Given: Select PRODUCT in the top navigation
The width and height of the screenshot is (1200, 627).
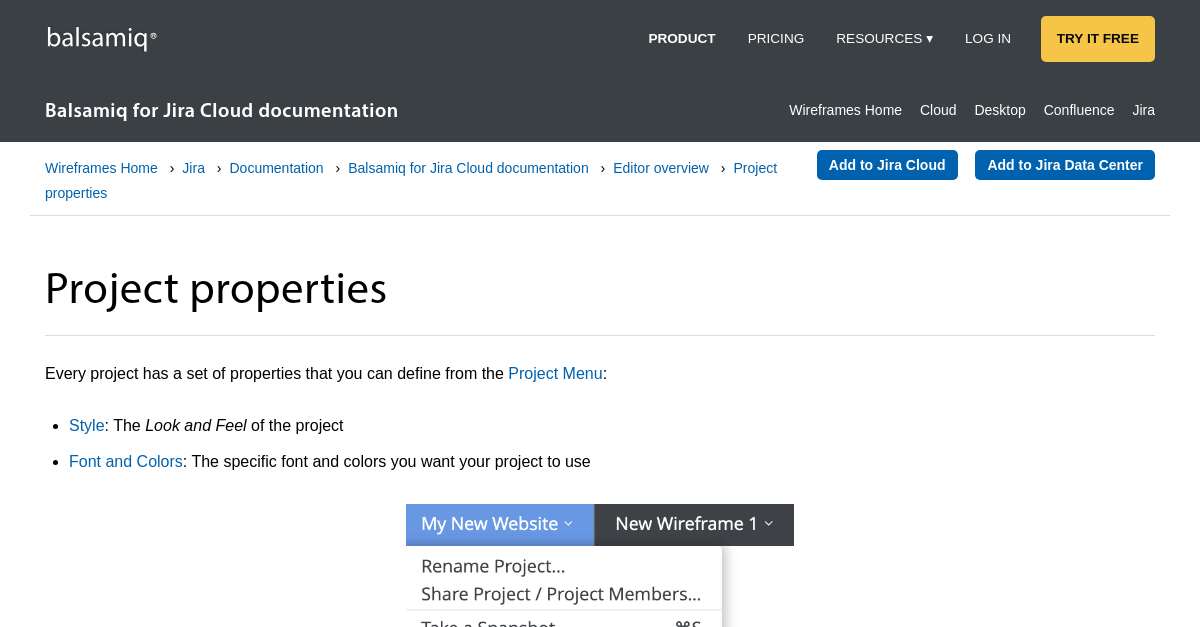Looking at the screenshot, I should pyautogui.click(x=681, y=38).
